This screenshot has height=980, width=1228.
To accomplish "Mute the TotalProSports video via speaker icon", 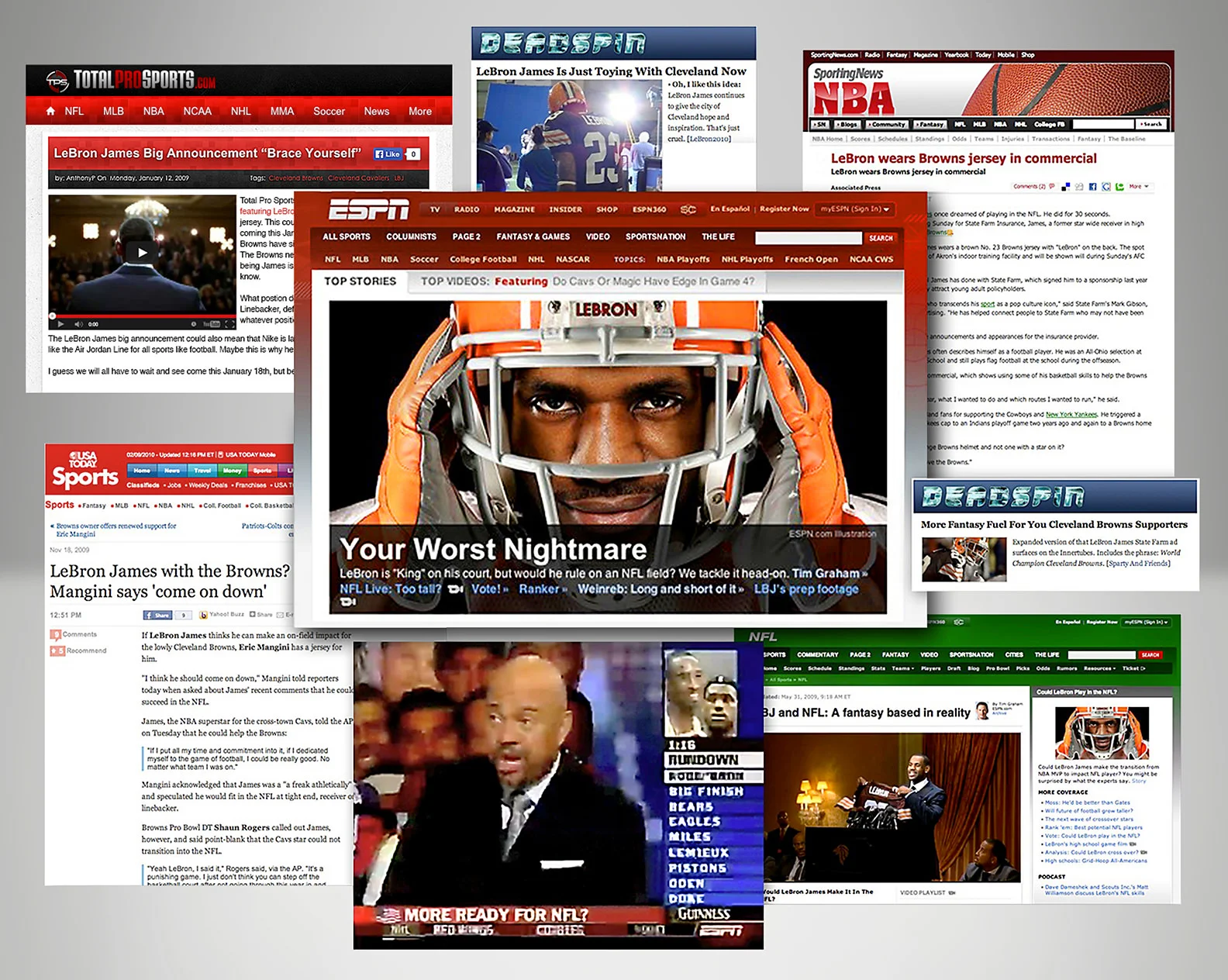I will 78,323.
